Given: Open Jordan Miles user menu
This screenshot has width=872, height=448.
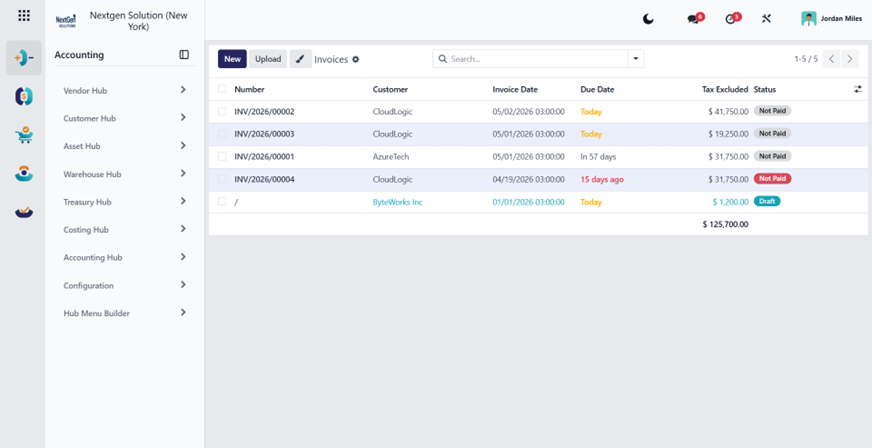Looking at the screenshot, I should click(x=831, y=19).
